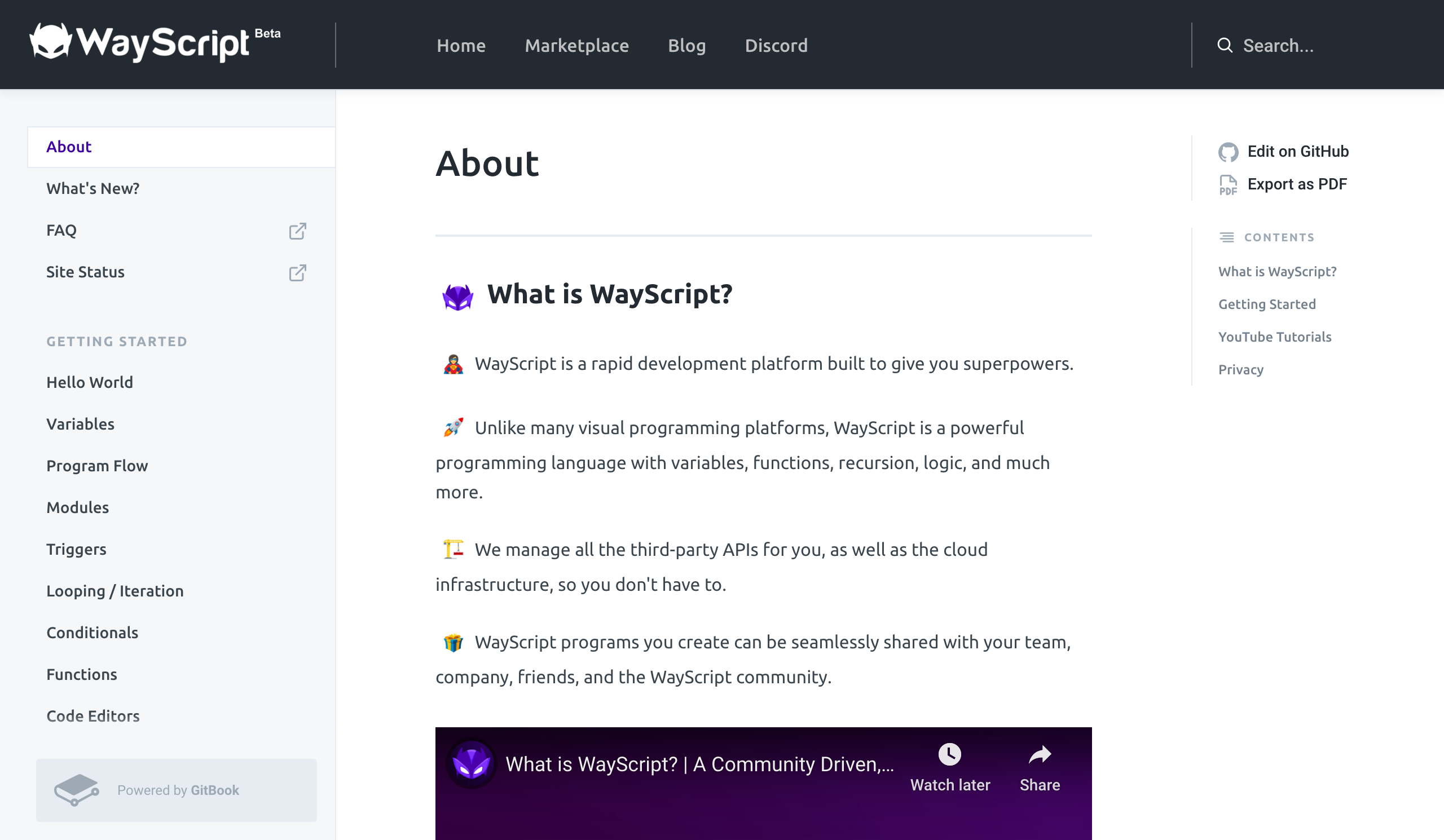1444x840 pixels.
Task: Open the Home nav item
Action: (461, 45)
